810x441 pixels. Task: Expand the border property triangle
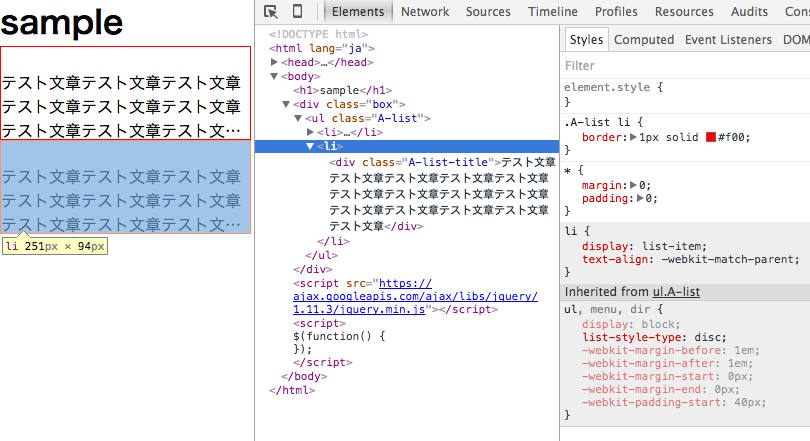[x=632, y=137]
